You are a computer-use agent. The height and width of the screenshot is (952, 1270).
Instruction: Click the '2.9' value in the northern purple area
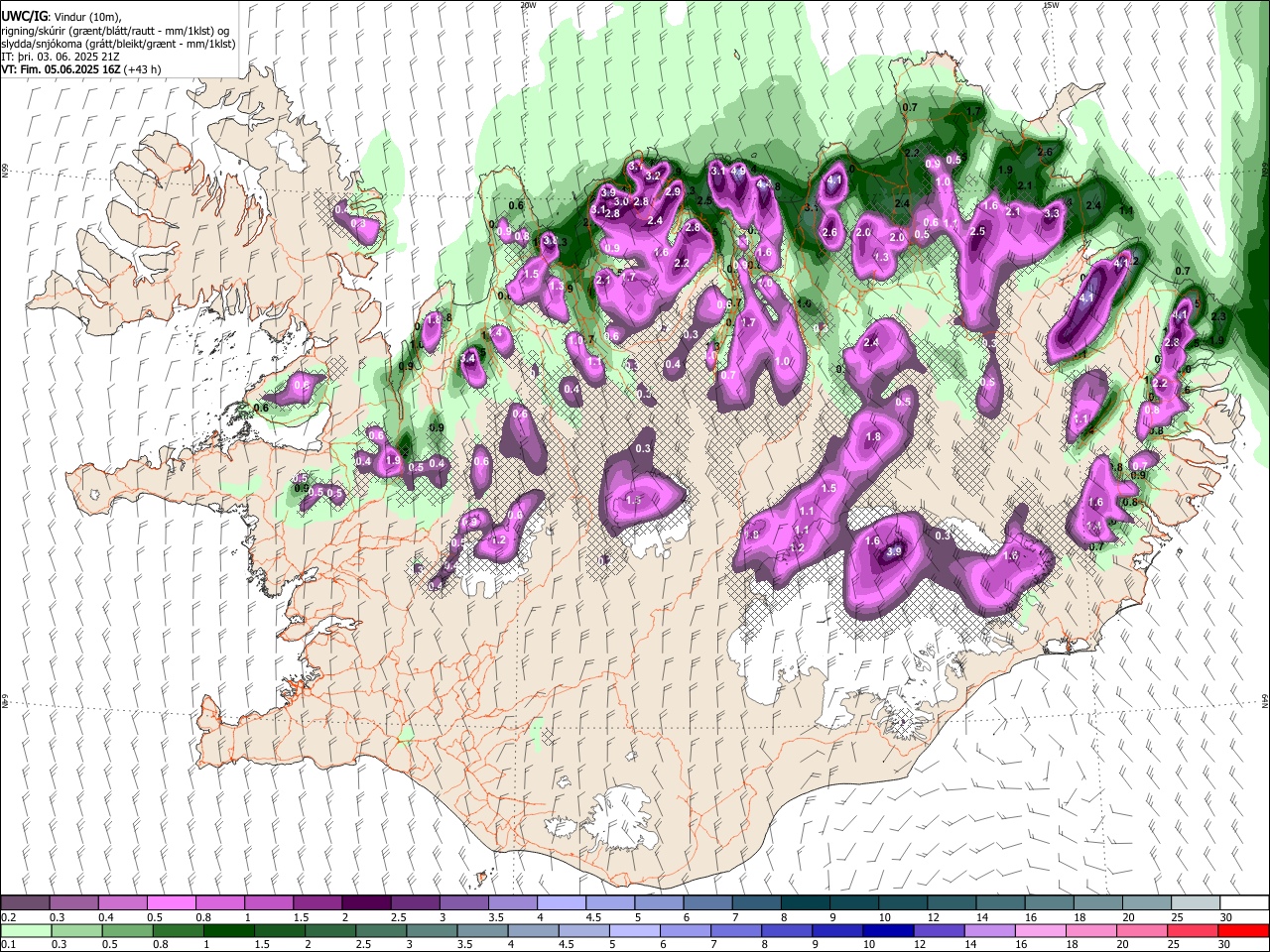click(673, 191)
